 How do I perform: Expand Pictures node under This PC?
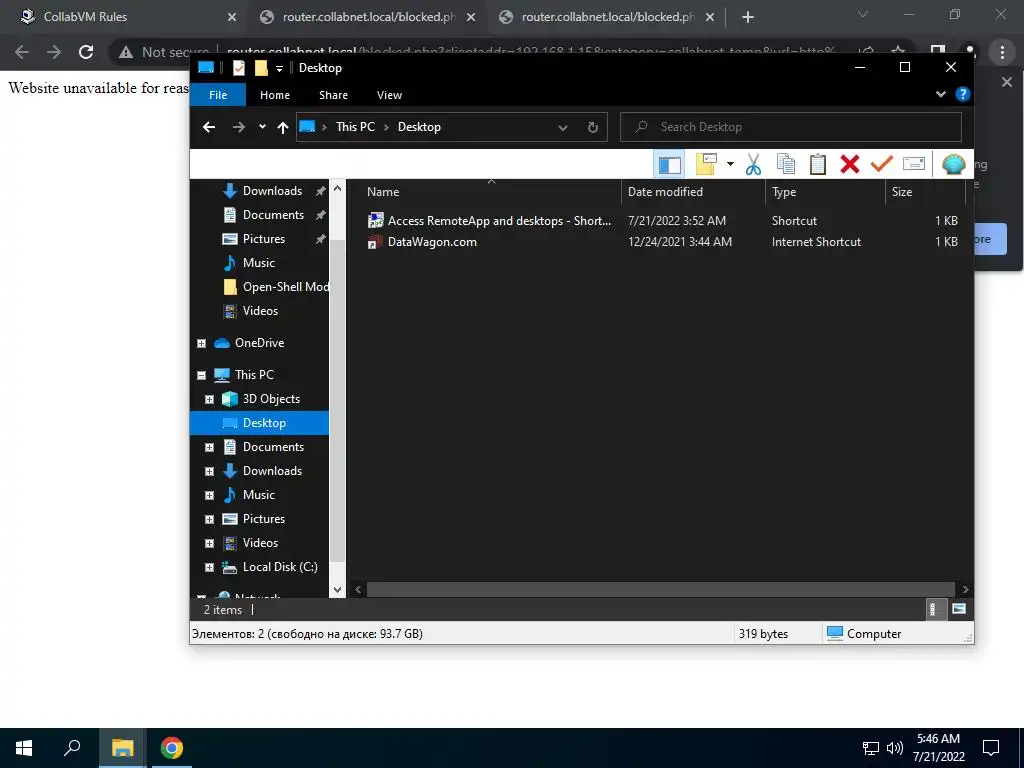pos(210,520)
